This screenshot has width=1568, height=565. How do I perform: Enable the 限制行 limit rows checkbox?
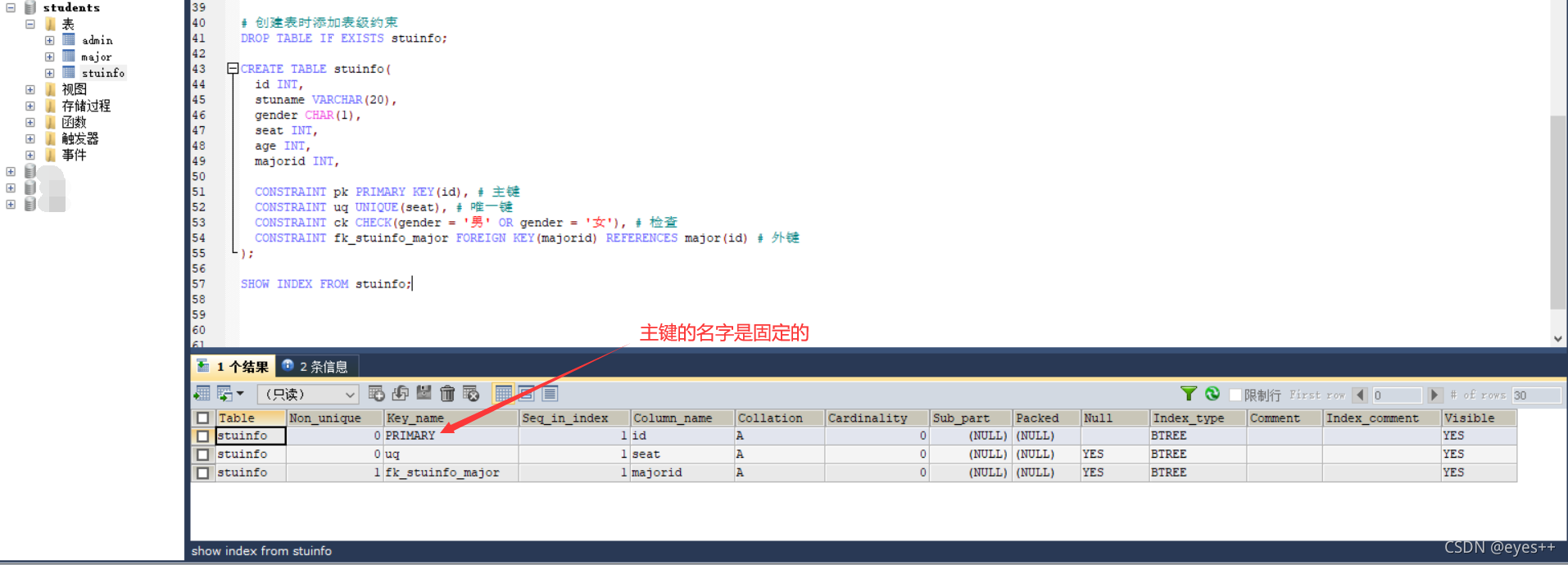(x=1235, y=395)
